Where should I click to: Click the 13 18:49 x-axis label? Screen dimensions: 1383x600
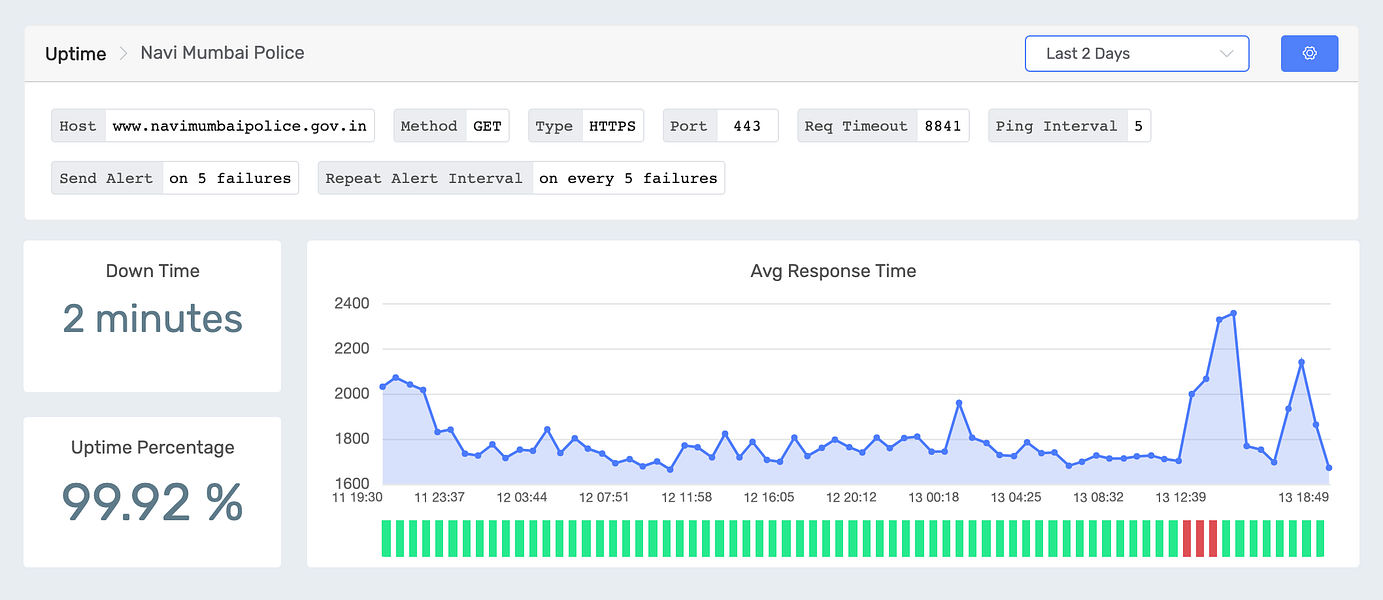tap(1303, 497)
